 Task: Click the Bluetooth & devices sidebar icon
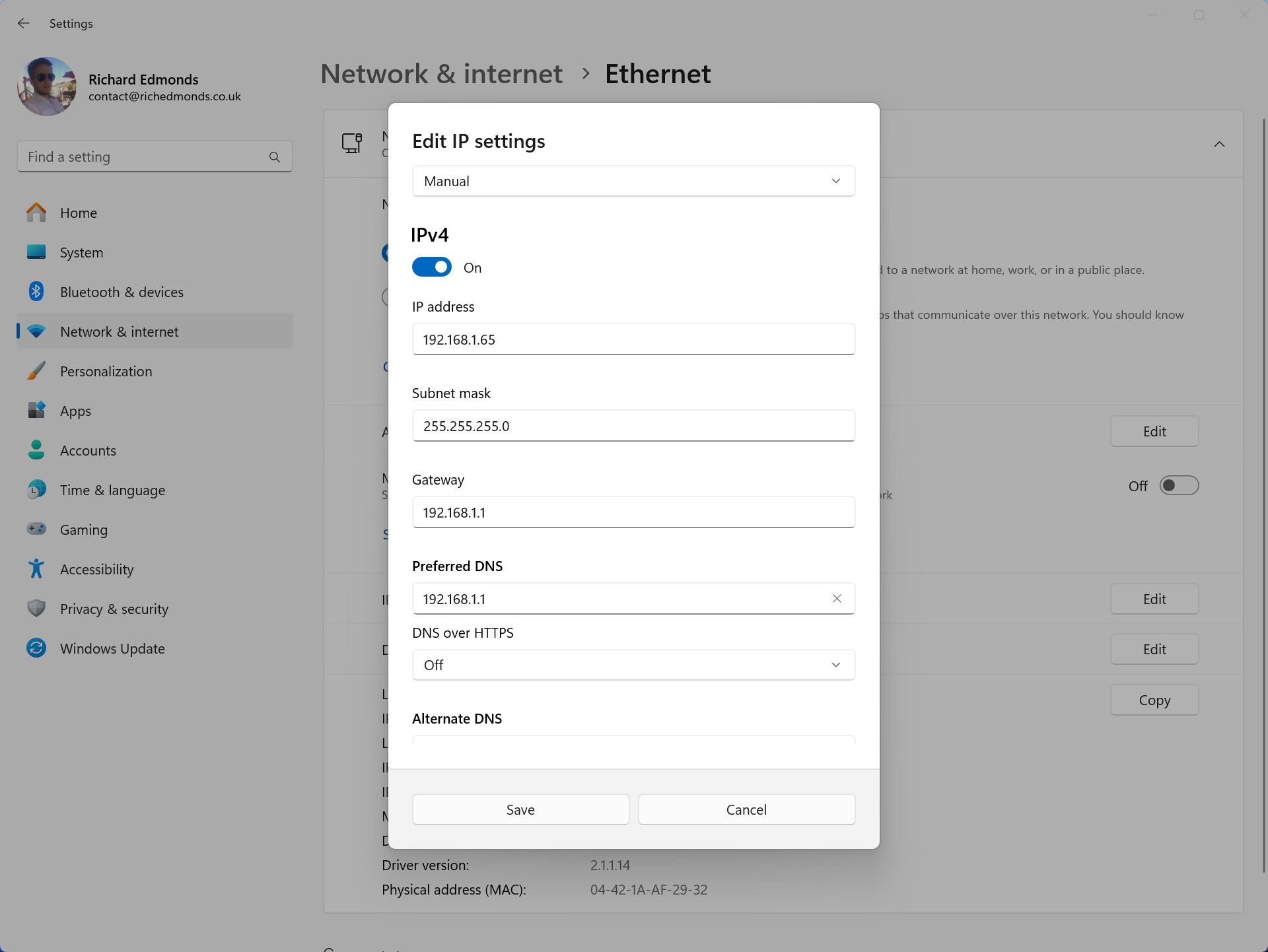tap(36, 291)
